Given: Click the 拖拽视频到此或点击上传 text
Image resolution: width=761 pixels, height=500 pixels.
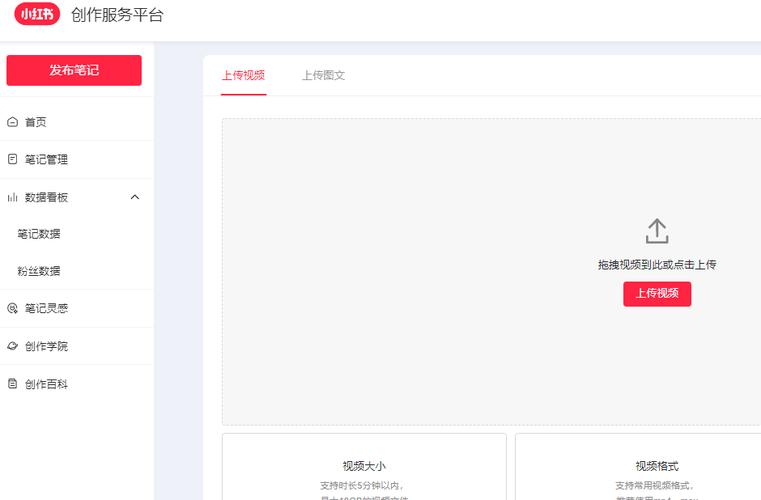Looking at the screenshot, I should [x=656, y=265].
